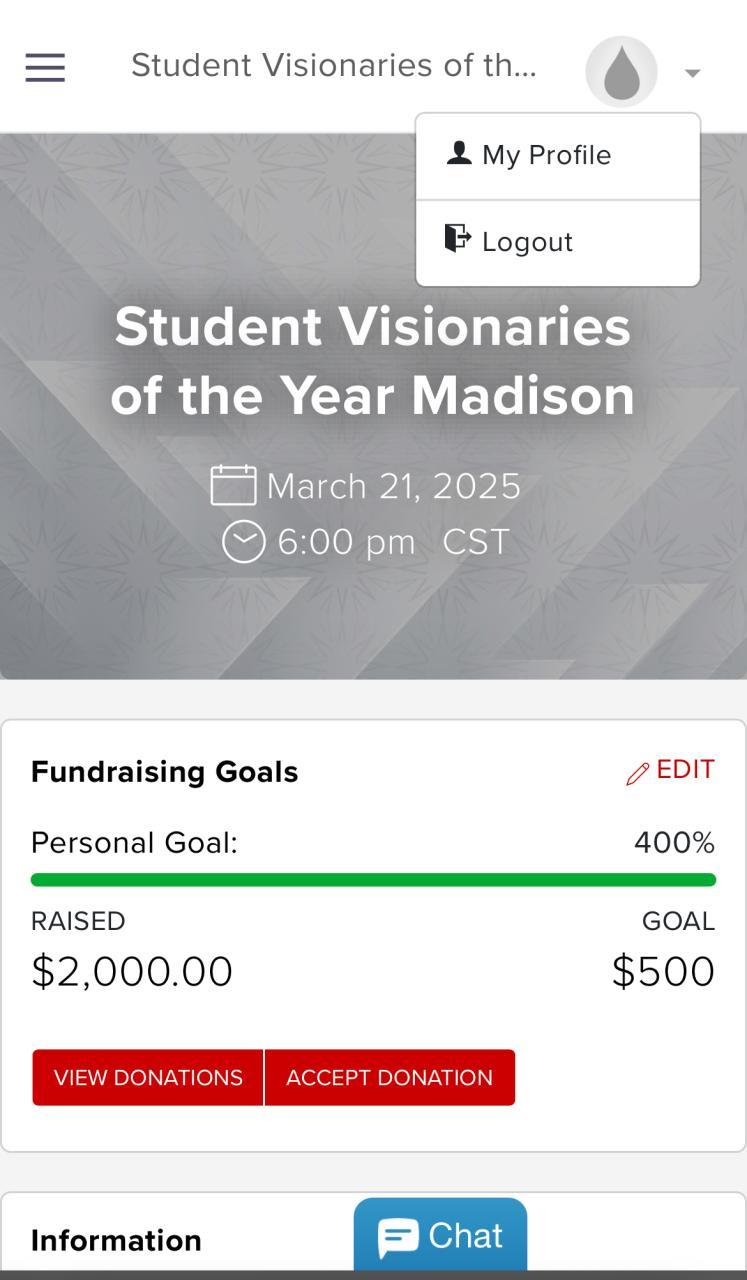Click the red pencil edit icon
The width and height of the screenshot is (747, 1280).
(x=637, y=774)
